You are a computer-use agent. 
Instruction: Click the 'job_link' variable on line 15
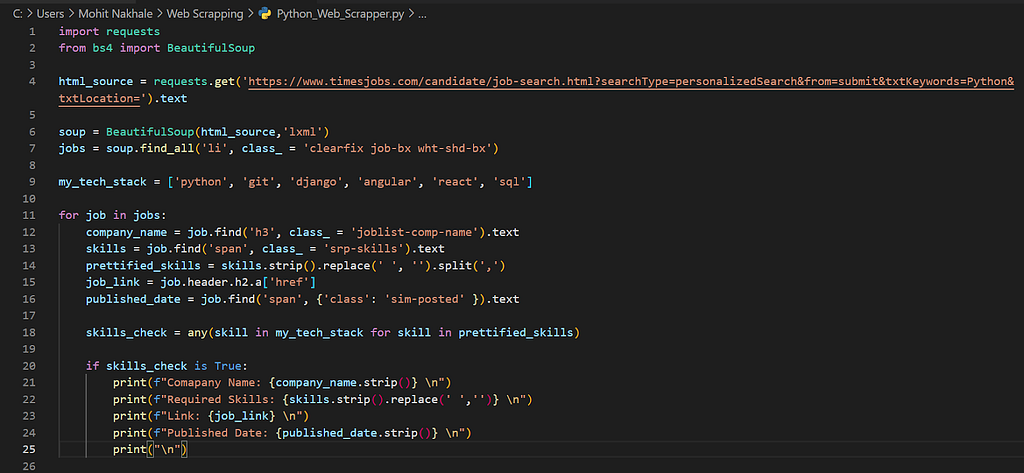pos(113,282)
